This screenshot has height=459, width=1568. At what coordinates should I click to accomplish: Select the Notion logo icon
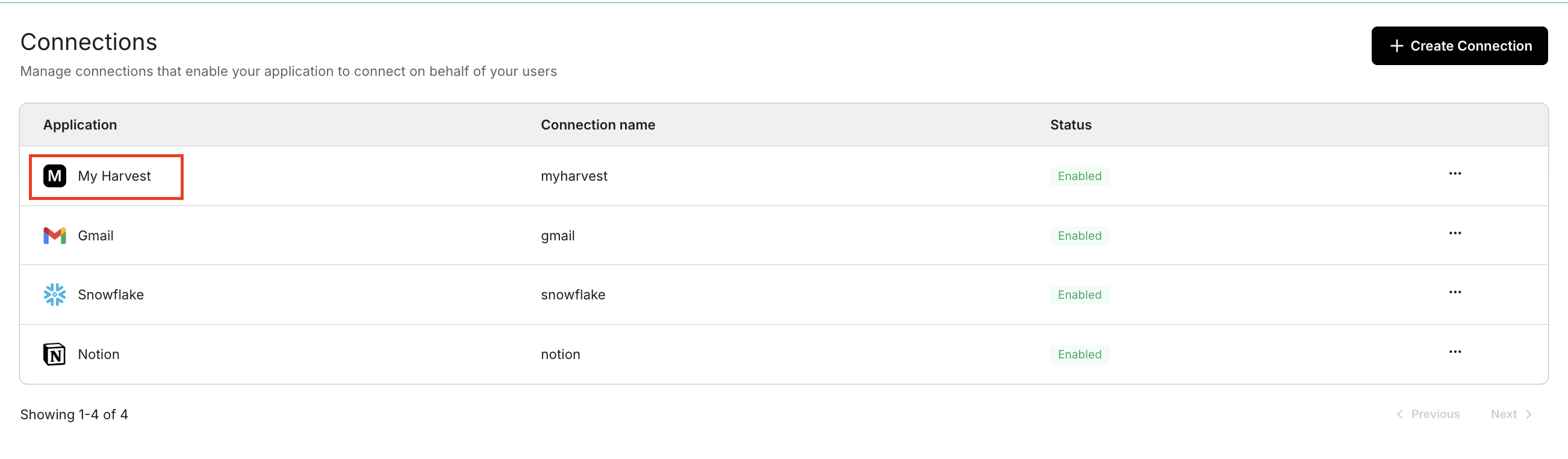[54, 354]
